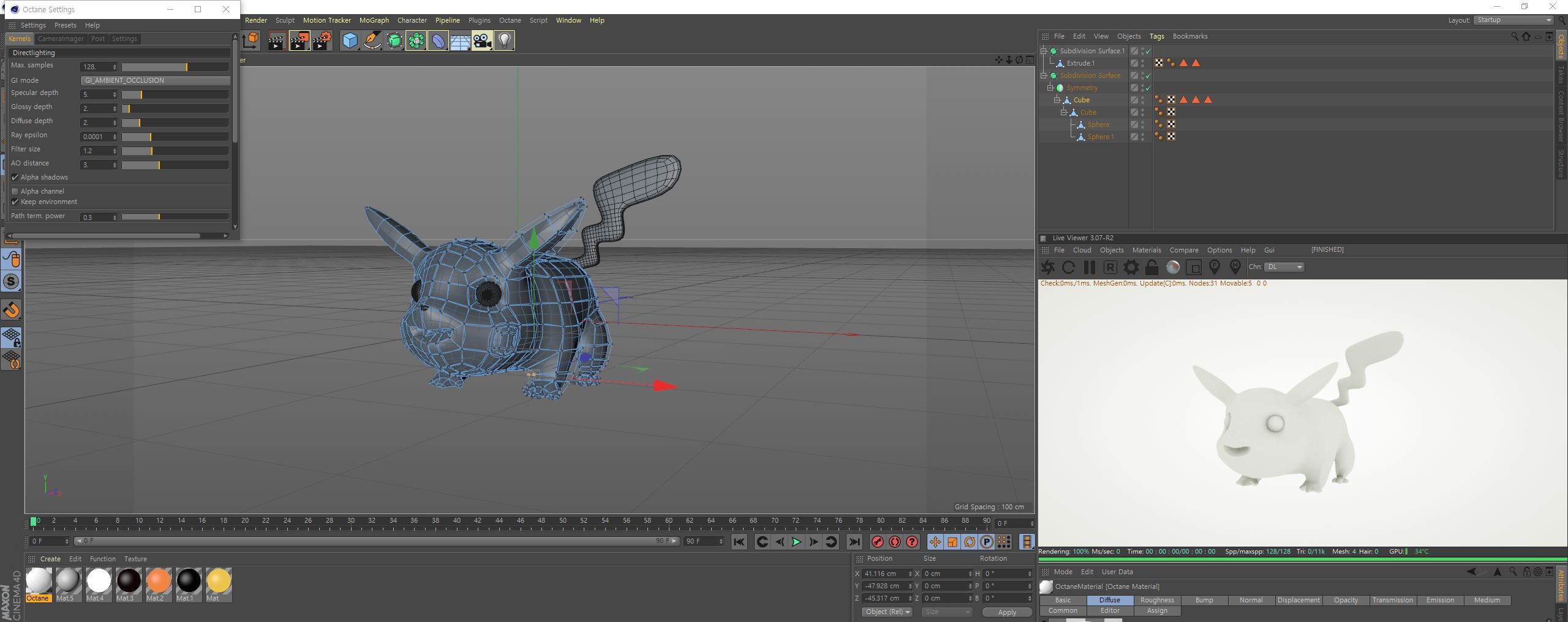Enable the Alpha channel checkbox
The height and width of the screenshot is (622, 1568).
point(15,191)
